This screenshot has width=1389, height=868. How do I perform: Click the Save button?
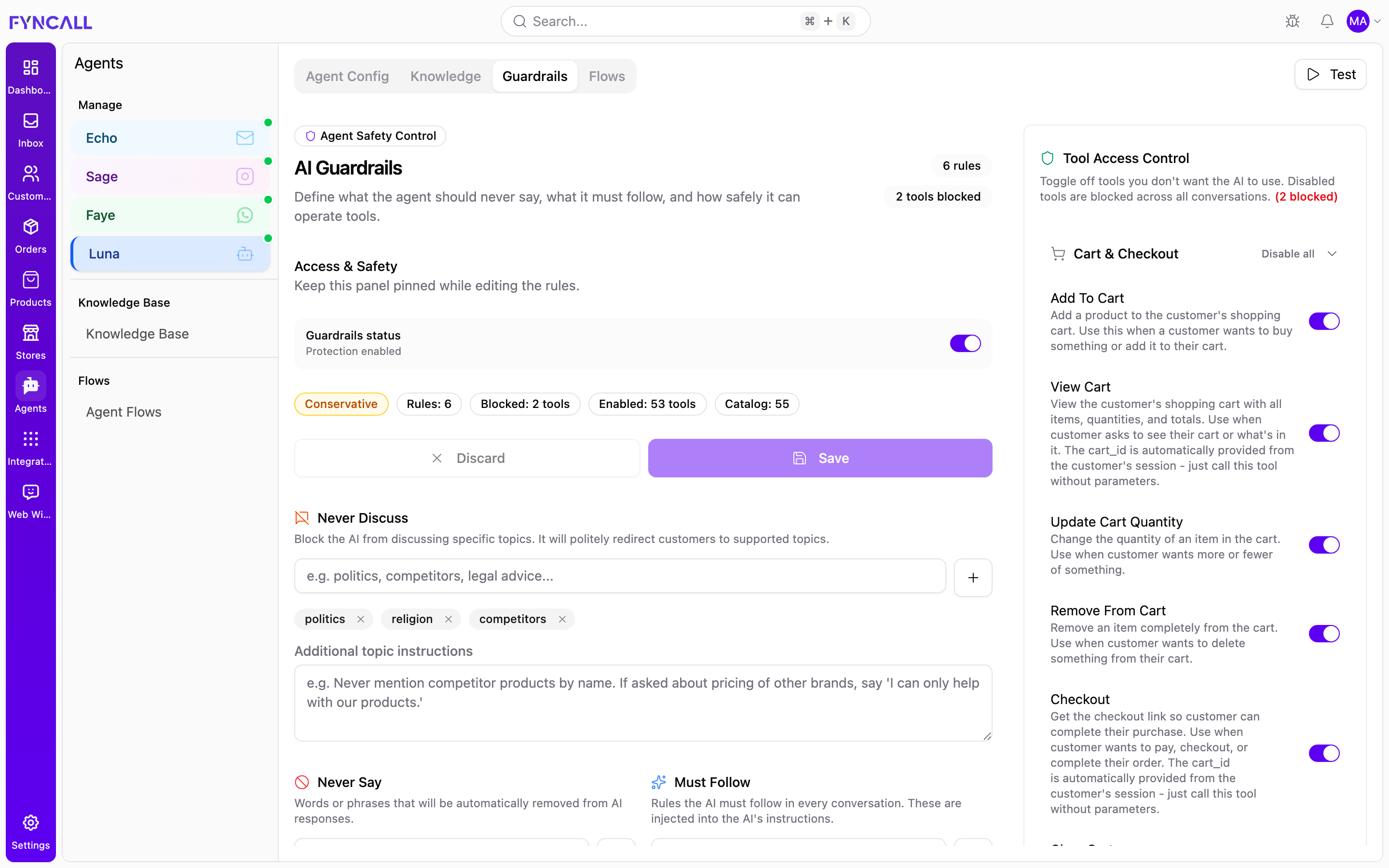(x=819, y=458)
